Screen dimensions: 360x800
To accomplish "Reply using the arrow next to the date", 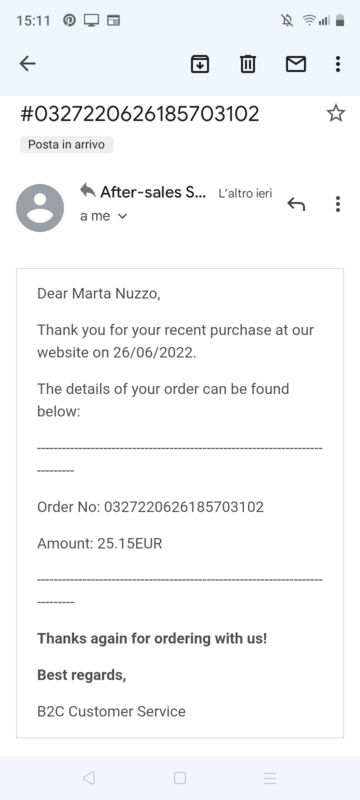I will point(296,204).
